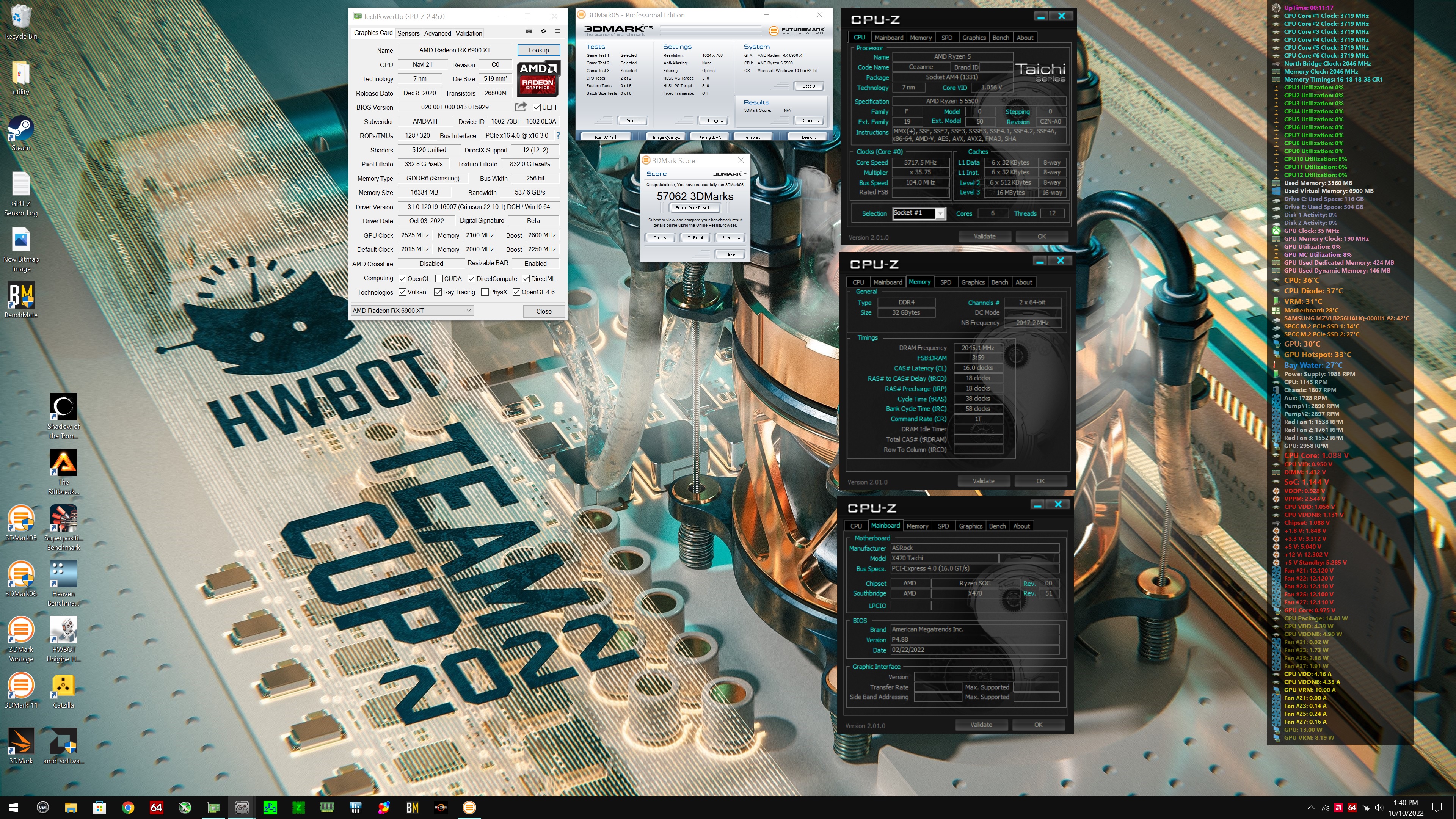
Task: Toggle the CUDA checkbox
Action: pyautogui.click(x=439, y=279)
